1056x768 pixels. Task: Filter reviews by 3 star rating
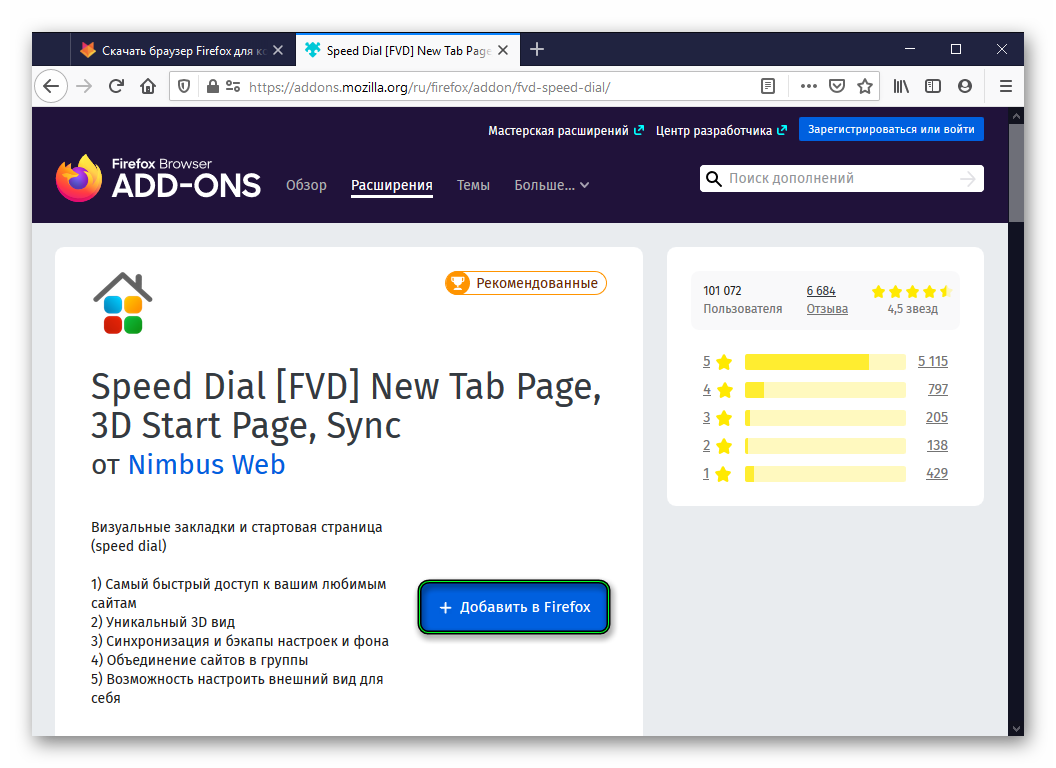pyautogui.click(x=717, y=418)
